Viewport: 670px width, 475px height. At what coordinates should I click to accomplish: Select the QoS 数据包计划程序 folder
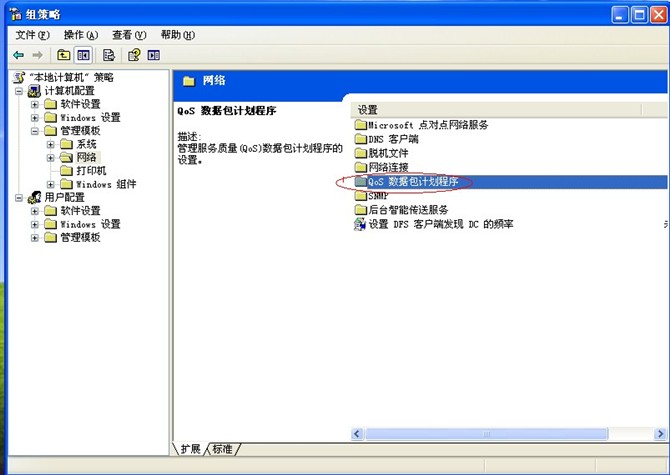click(414, 182)
